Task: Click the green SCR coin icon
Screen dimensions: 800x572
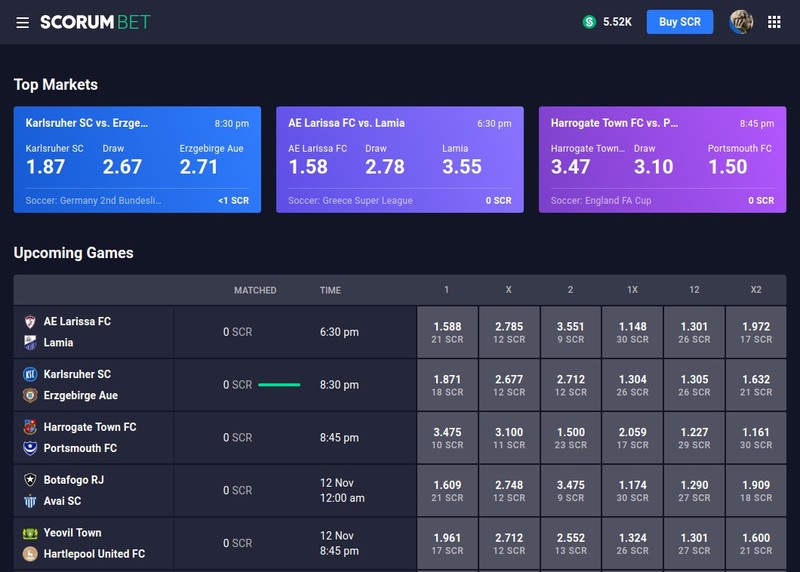Action: (589, 22)
